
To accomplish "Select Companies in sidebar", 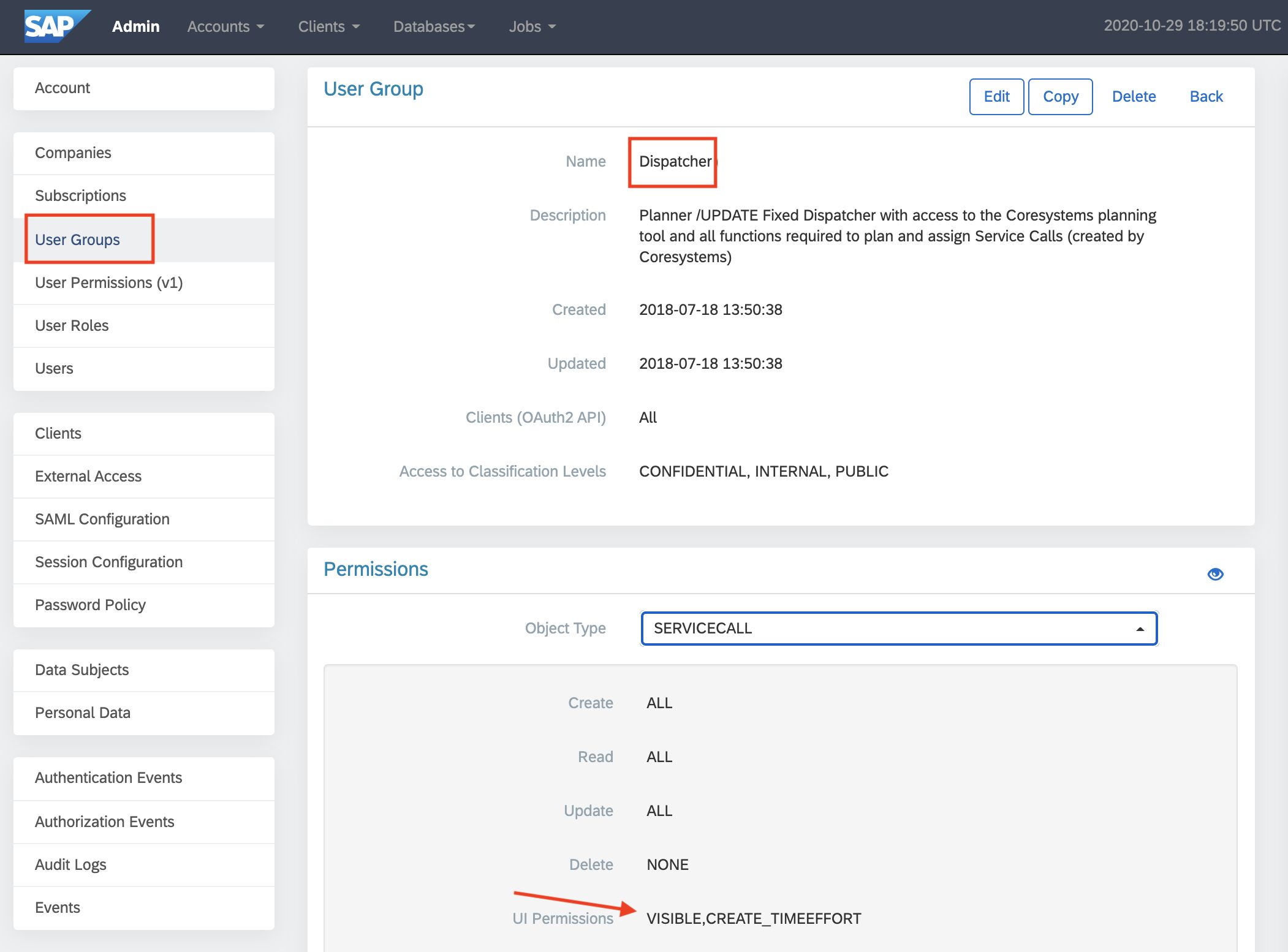I will [73, 153].
